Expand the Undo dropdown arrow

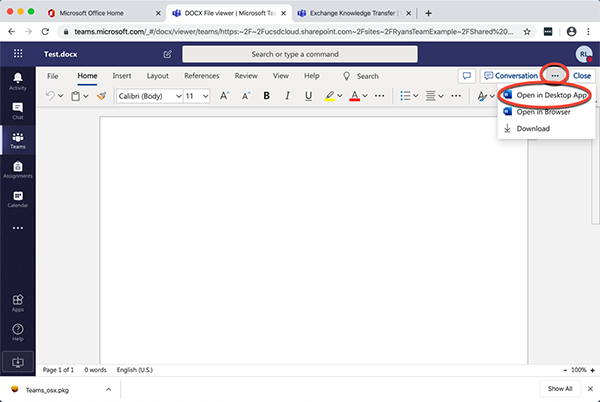(x=61, y=96)
